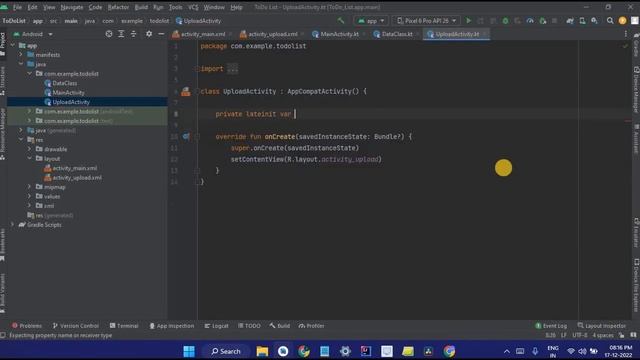Click the XML layout gutter icon beside class UploadActivity
Screen dimensions: 640x360
186,91
